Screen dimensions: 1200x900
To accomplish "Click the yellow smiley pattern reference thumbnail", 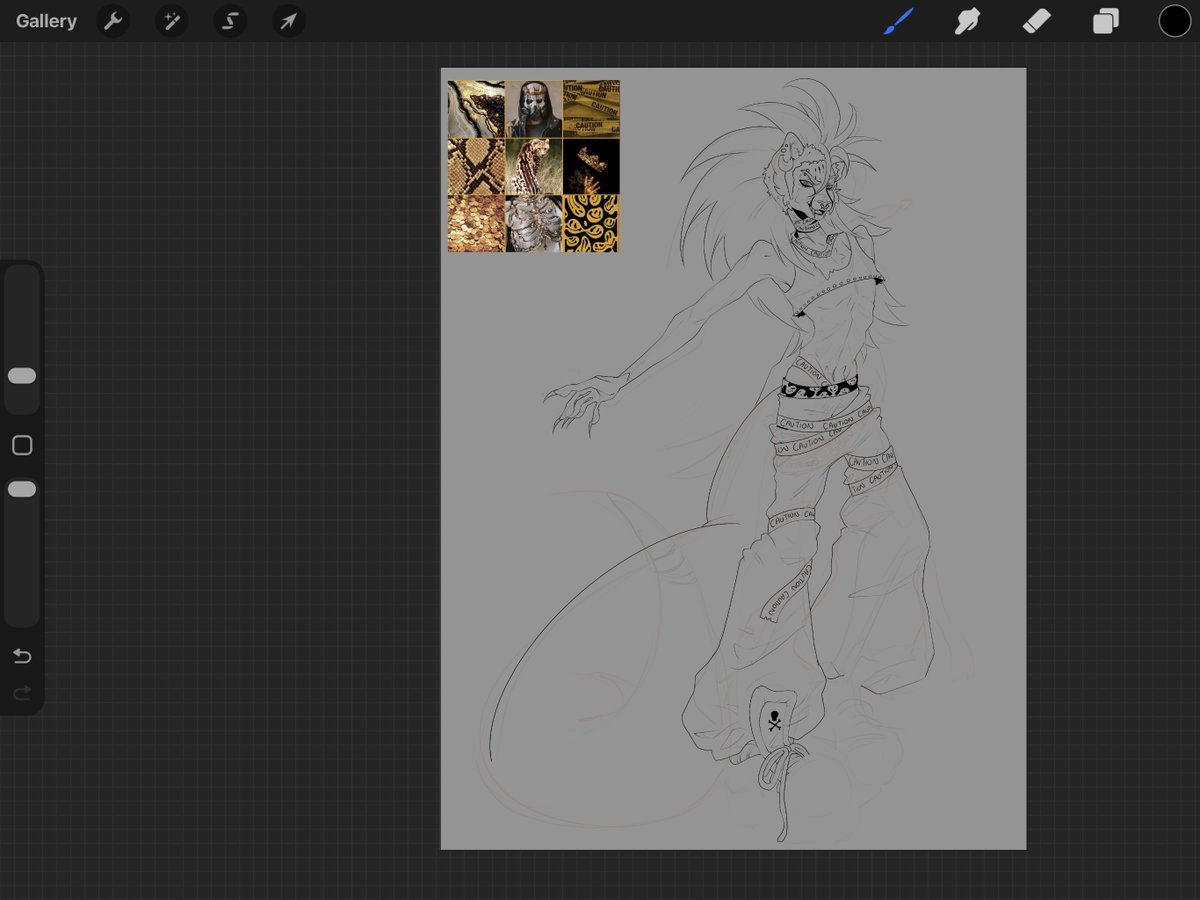I will tap(591, 224).
